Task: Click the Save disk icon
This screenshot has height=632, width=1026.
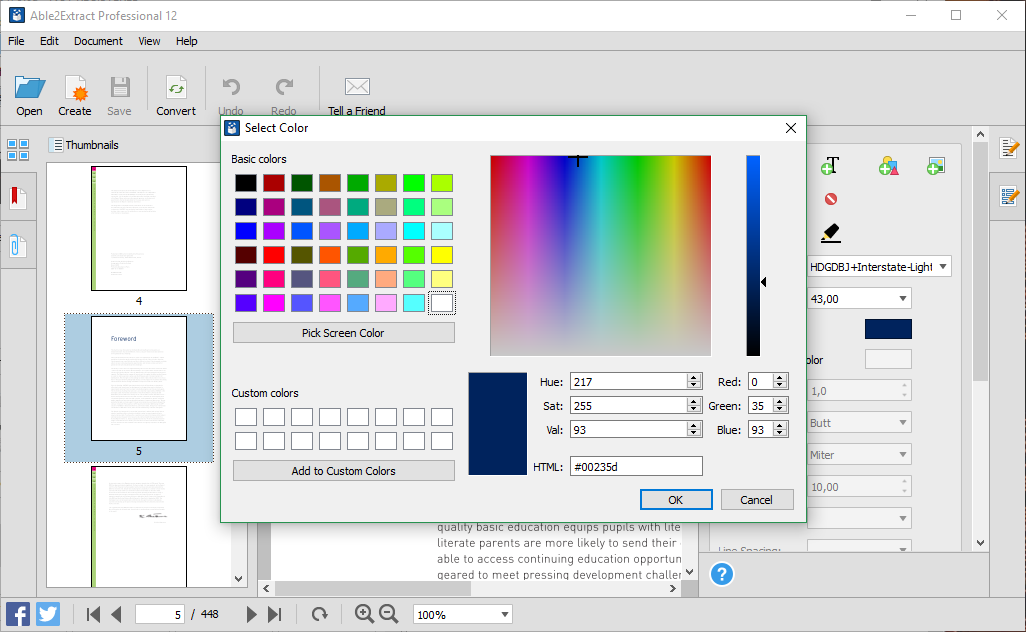Action: [x=120, y=88]
